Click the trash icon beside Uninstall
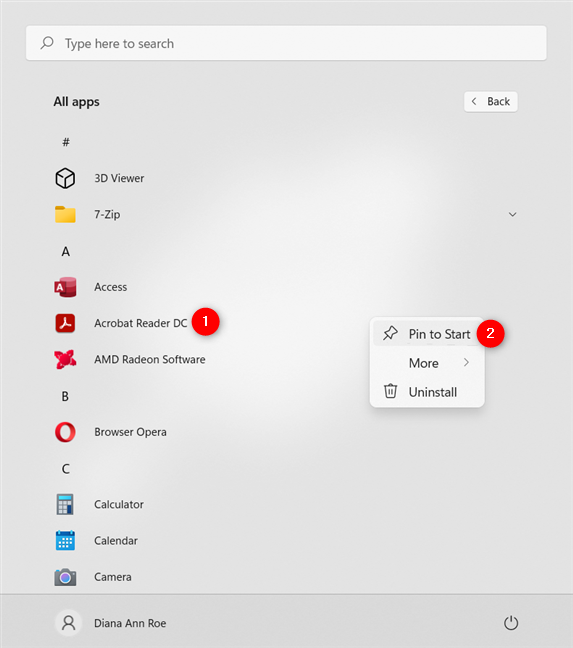The width and height of the screenshot is (573, 648). [x=390, y=391]
